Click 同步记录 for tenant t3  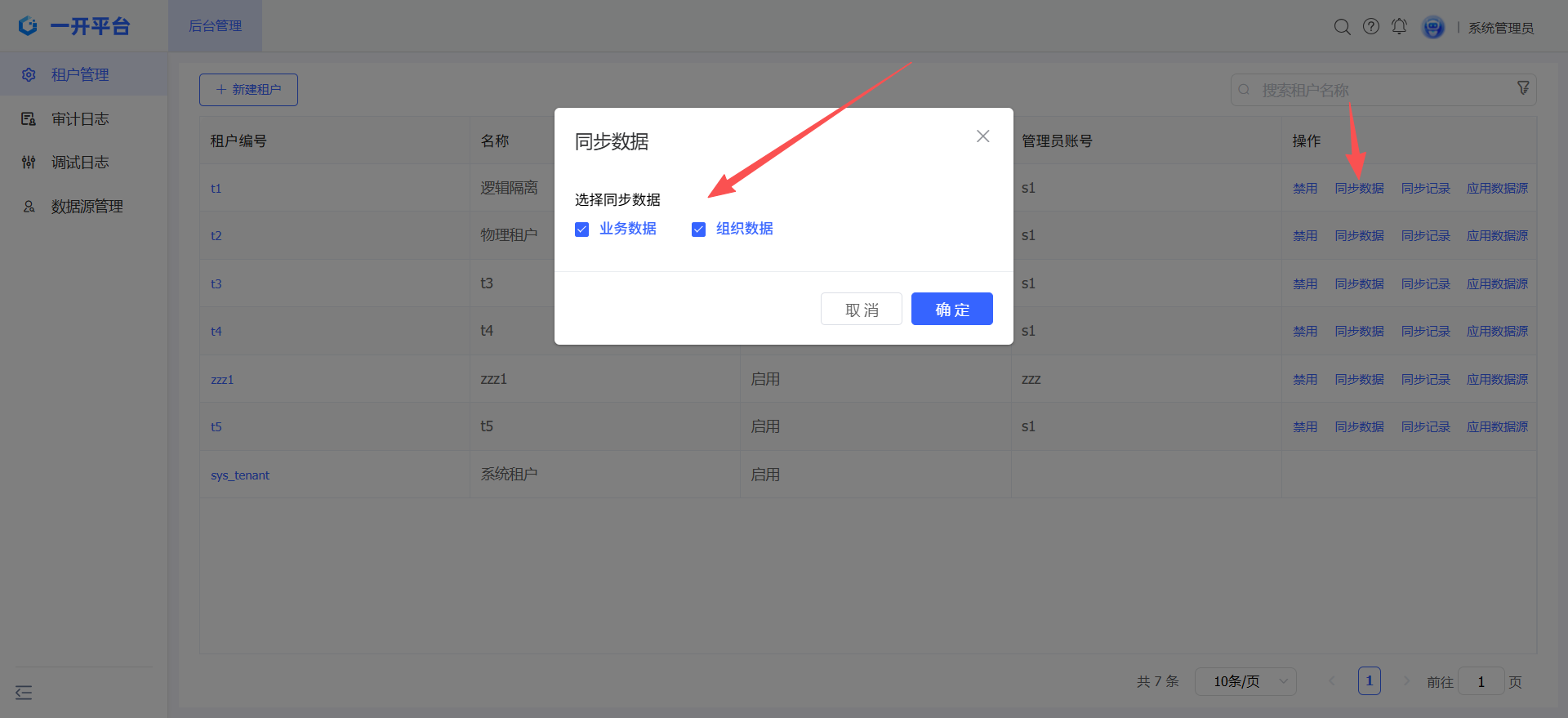(1426, 284)
